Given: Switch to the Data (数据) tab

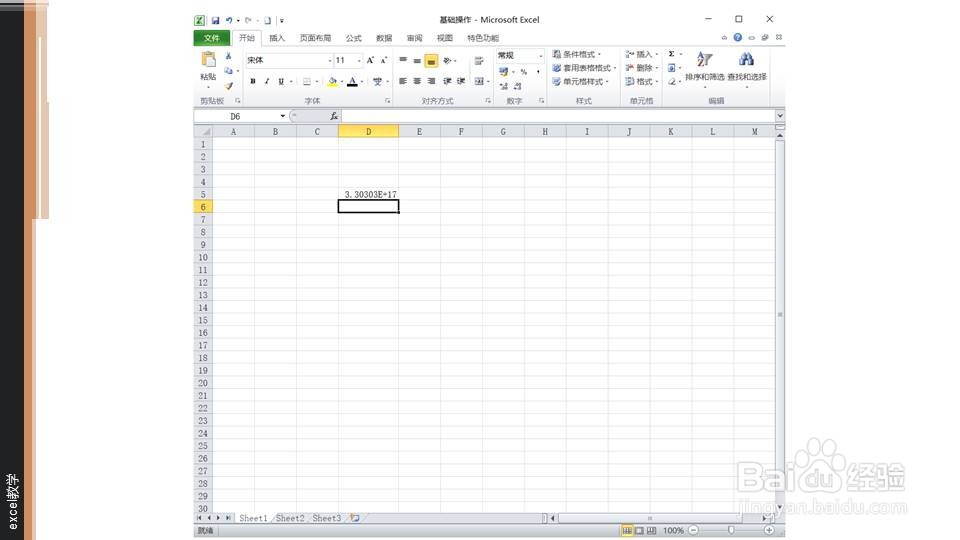Looking at the screenshot, I should pyautogui.click(x=384, y=38).
